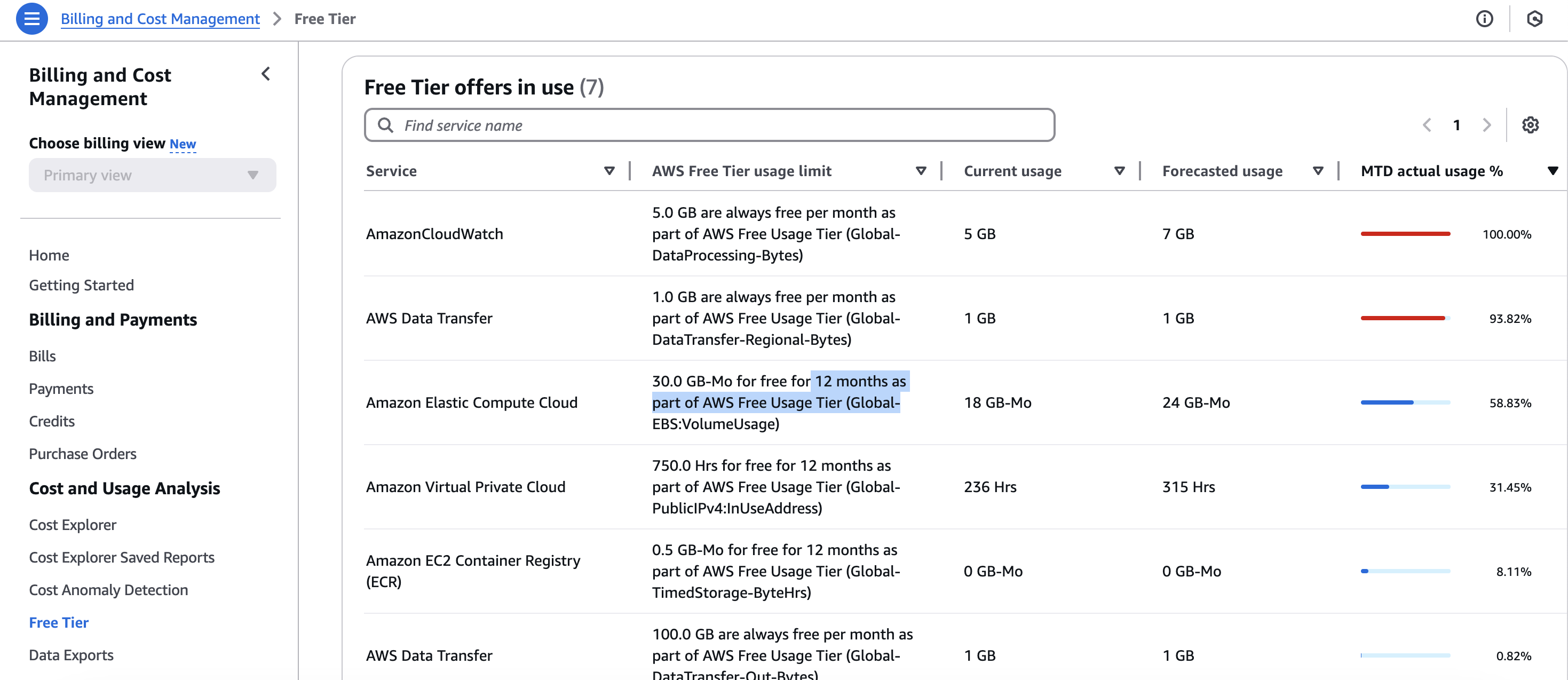This screenshot has width=1568, height=680.
Task: Click the ECR usage progress bar
Action: tap(1405, 571)
